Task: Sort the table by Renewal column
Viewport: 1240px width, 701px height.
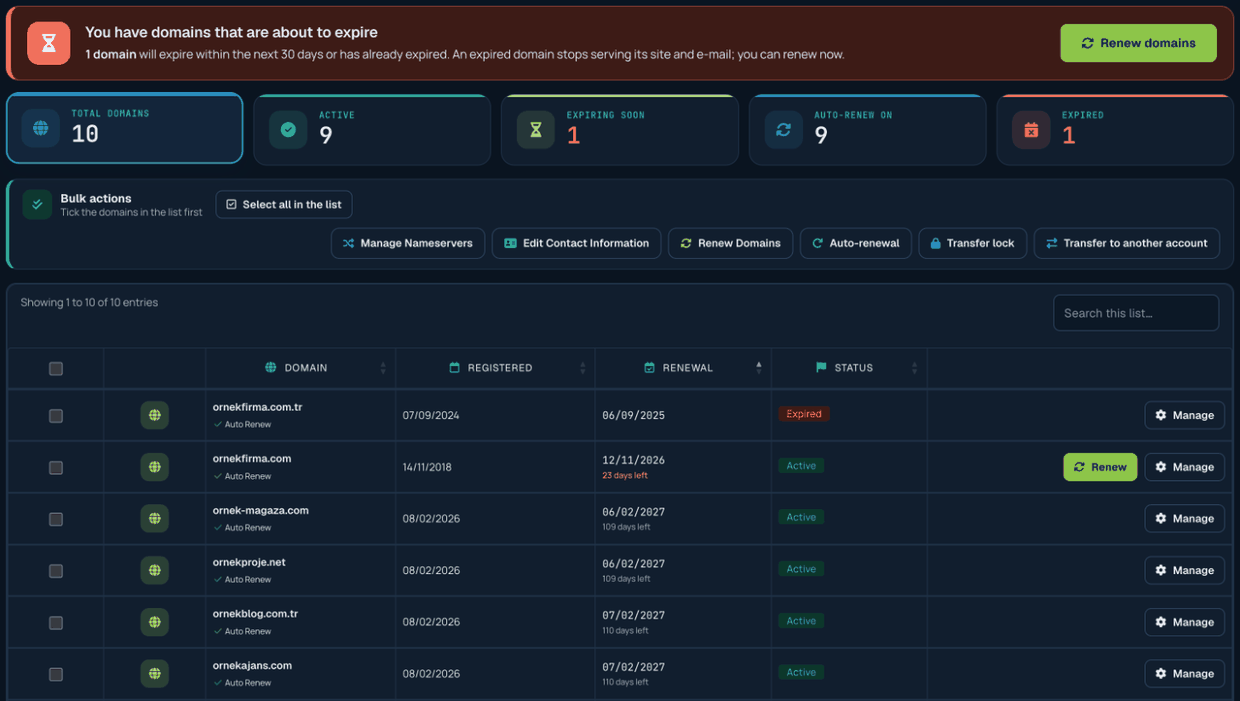Action: click(x=683, y=368)
